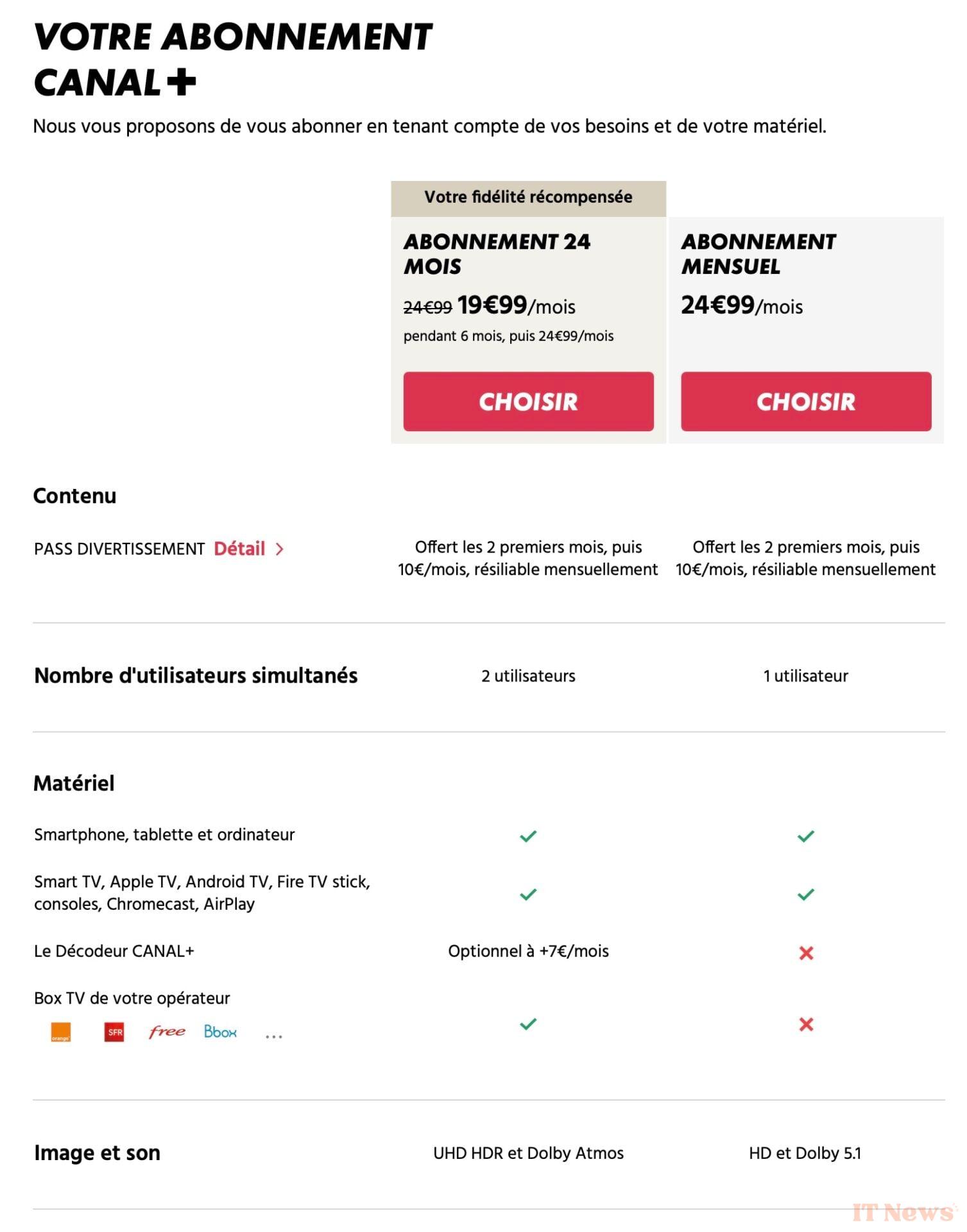
Task: Click the 24-month check for Smartphone, tablette et ordinateur
Action: click(528, 836)
